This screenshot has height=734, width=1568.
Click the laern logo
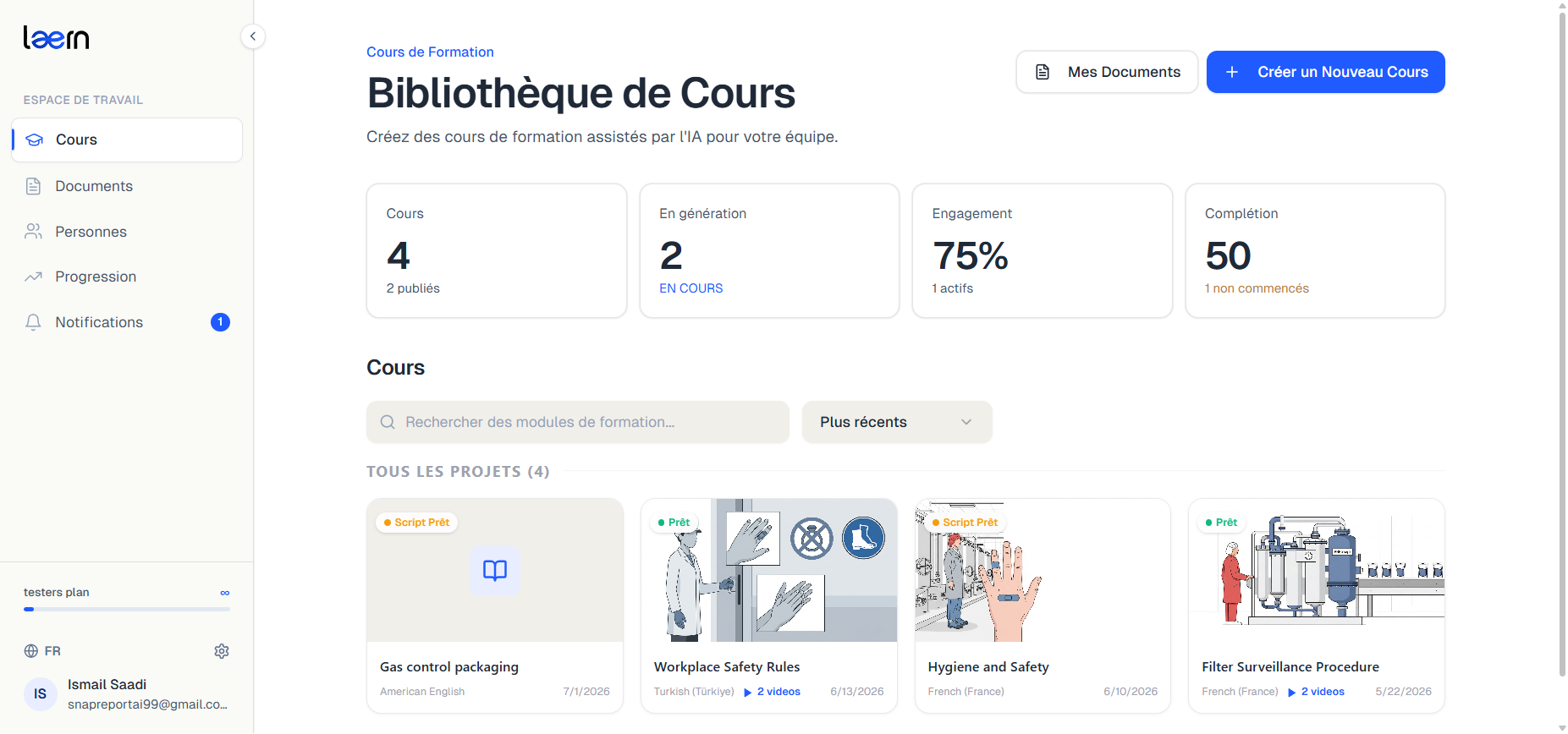(x=56, y=37)
